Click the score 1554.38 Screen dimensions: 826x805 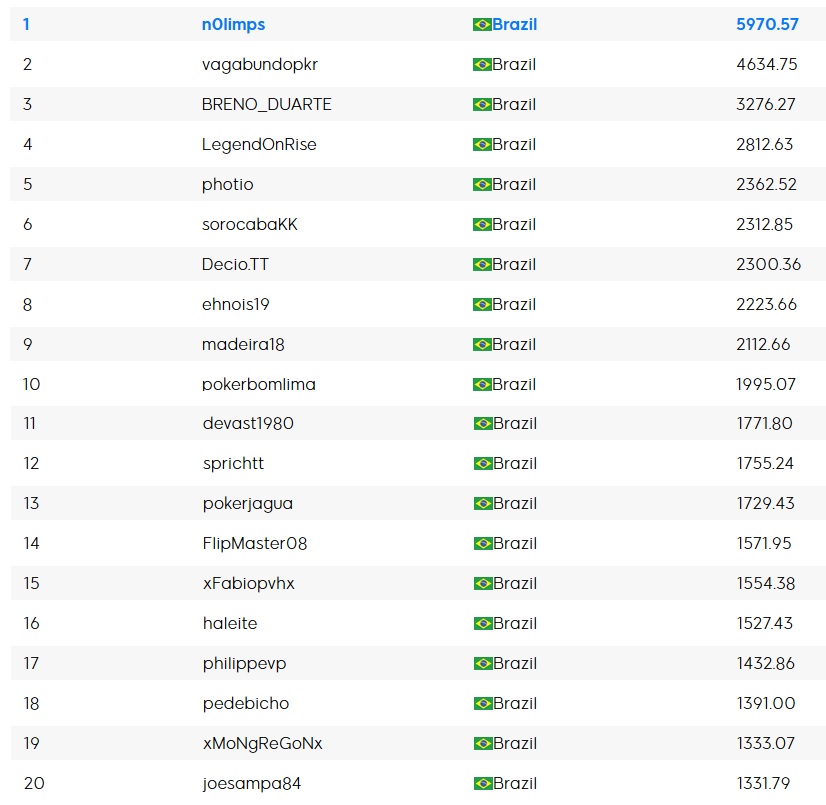tap(766, 584)
